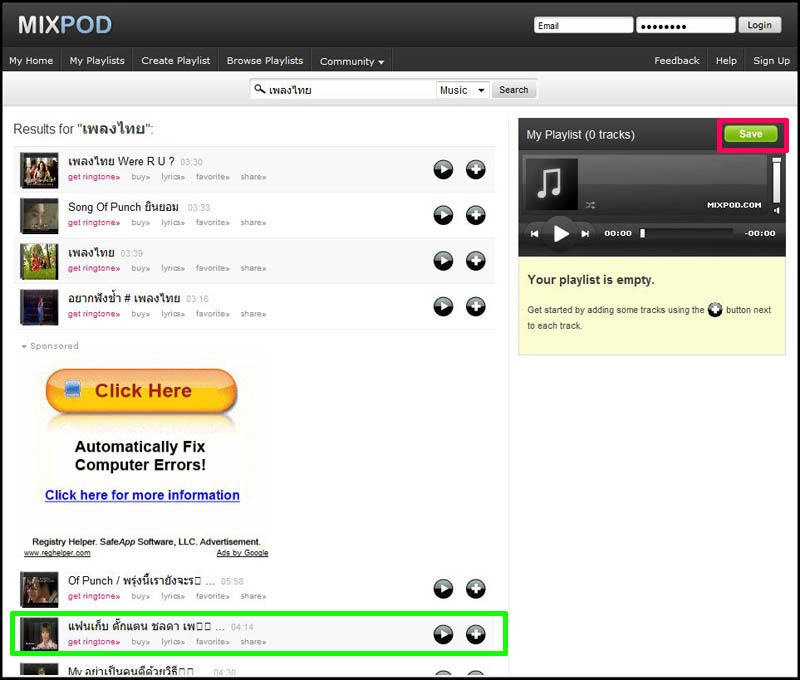View lyrics for 'Song Of Punch ยินยอม'
Viewport: 800px width, 680px height.
click(x=173, y=223)
